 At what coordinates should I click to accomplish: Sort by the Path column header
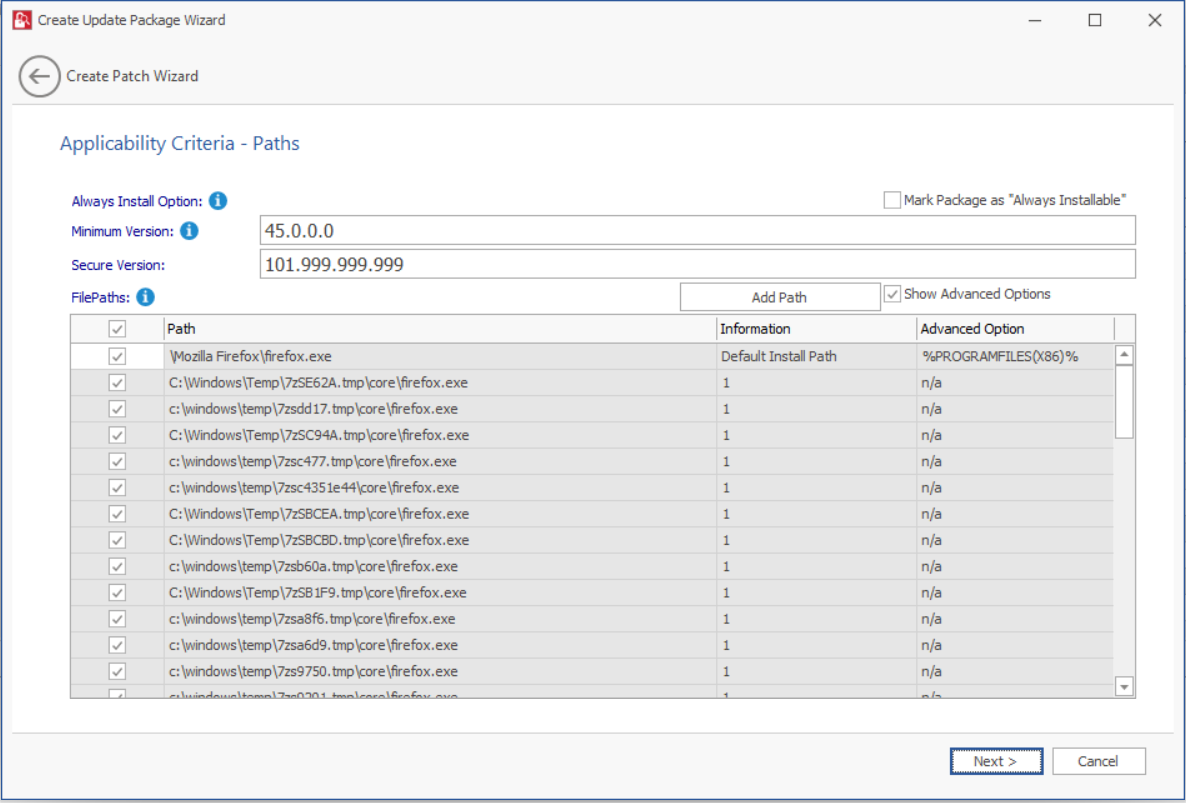(x=440, y=329)
